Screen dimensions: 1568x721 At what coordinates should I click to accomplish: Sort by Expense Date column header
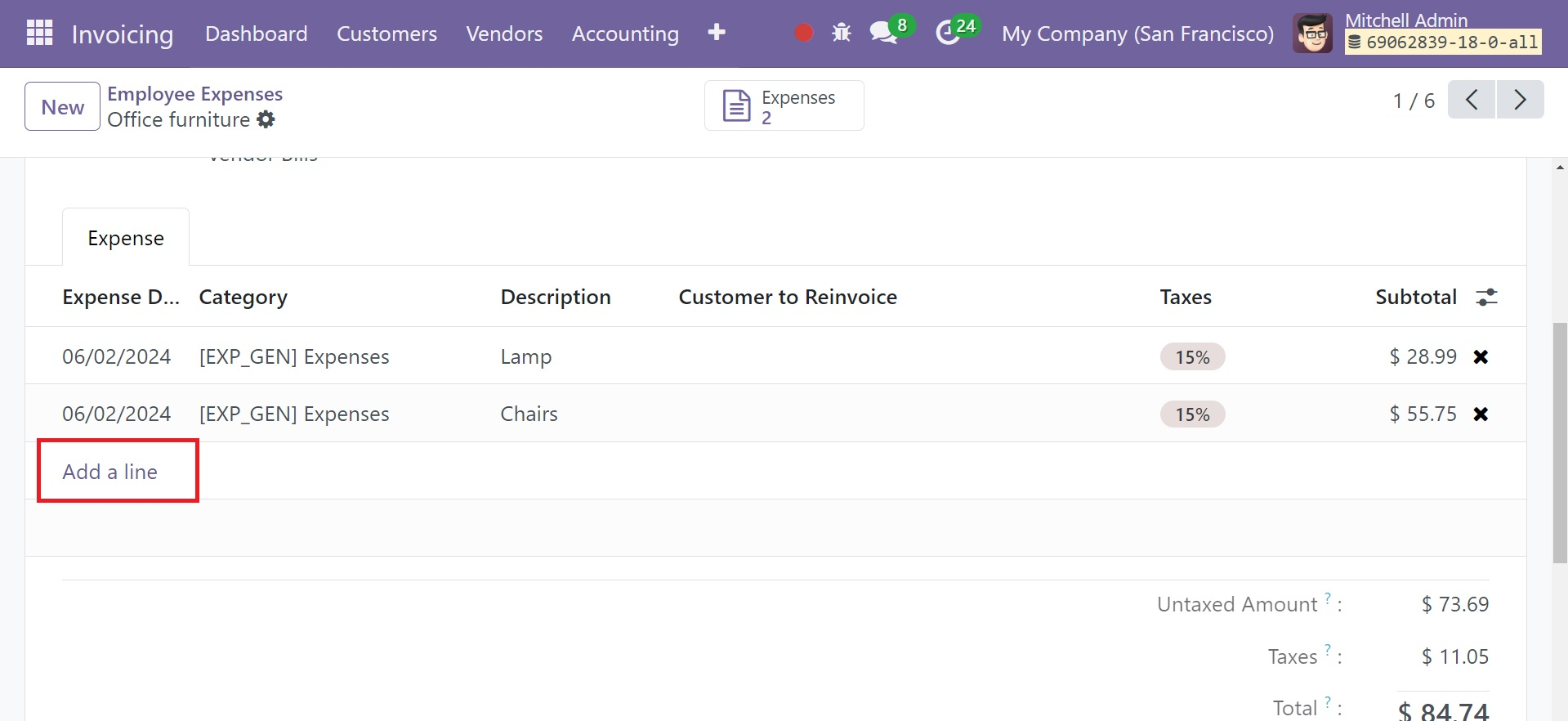[121, 297]
